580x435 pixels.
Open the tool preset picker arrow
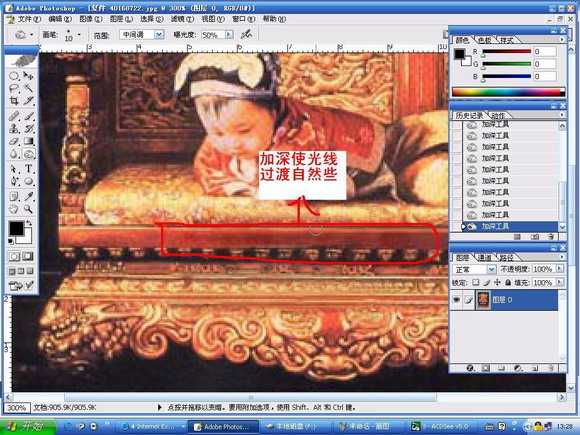click(31, 35)
